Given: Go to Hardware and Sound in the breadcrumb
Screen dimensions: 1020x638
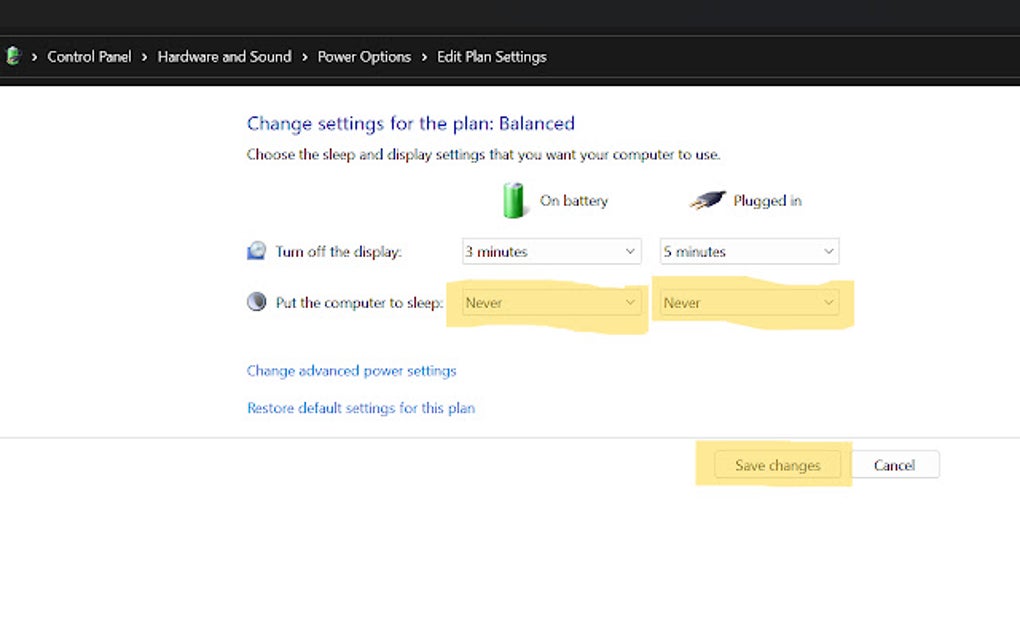Looking at the screenshot, I should [x=224, y=57].
